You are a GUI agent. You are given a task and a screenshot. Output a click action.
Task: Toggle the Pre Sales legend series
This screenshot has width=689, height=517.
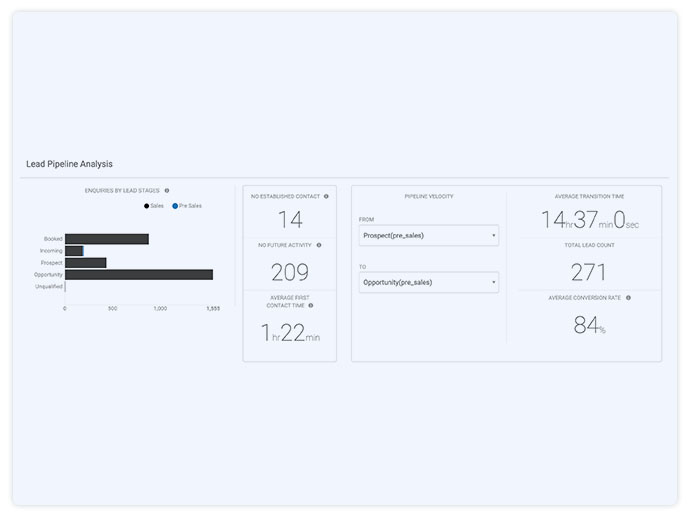pyautogui.click(x=187, y=206)
